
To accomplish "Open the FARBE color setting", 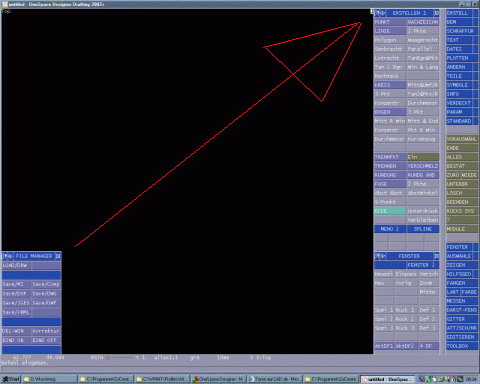I will 470,292.
